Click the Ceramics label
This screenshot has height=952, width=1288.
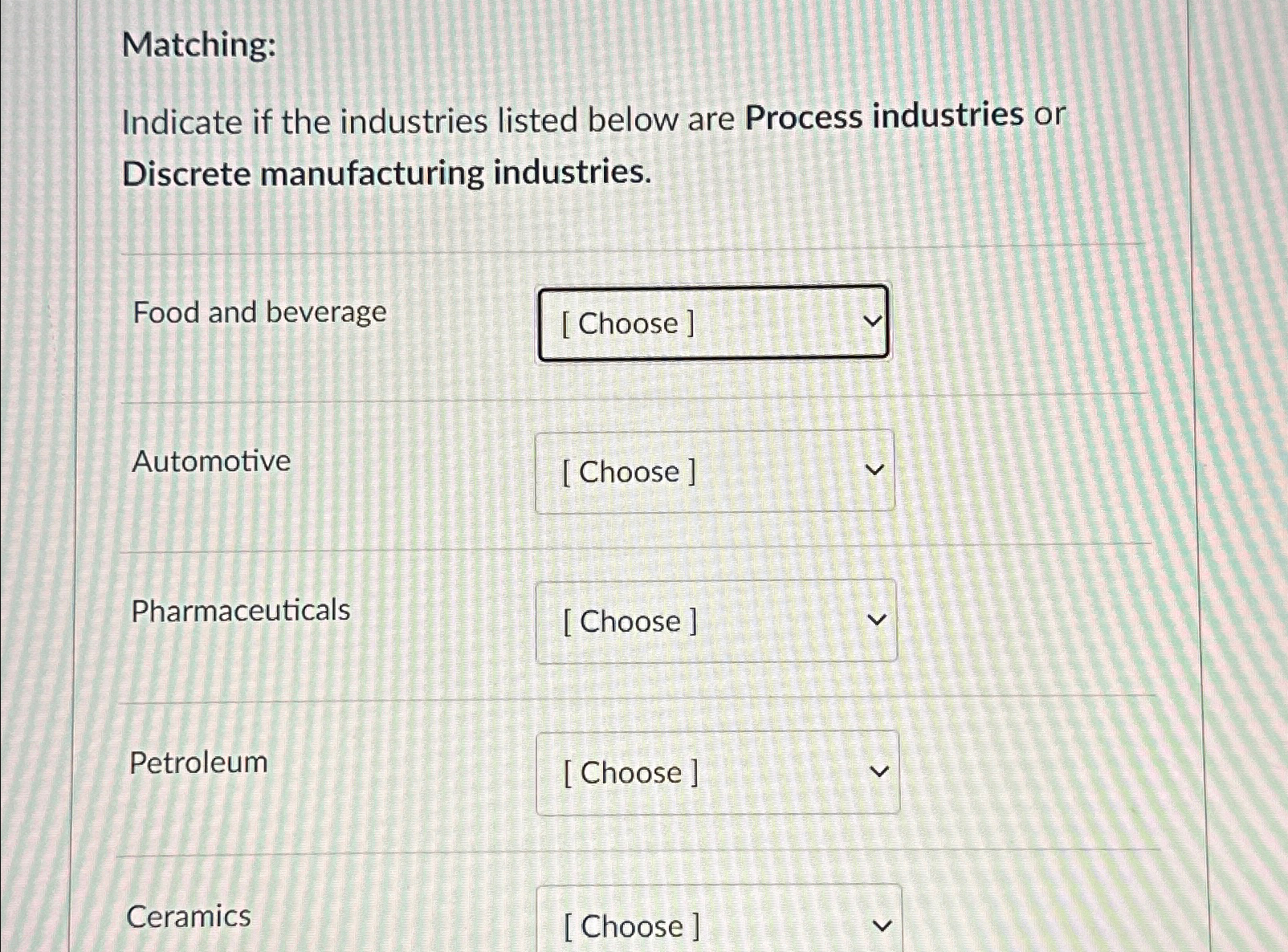point(189,917)
